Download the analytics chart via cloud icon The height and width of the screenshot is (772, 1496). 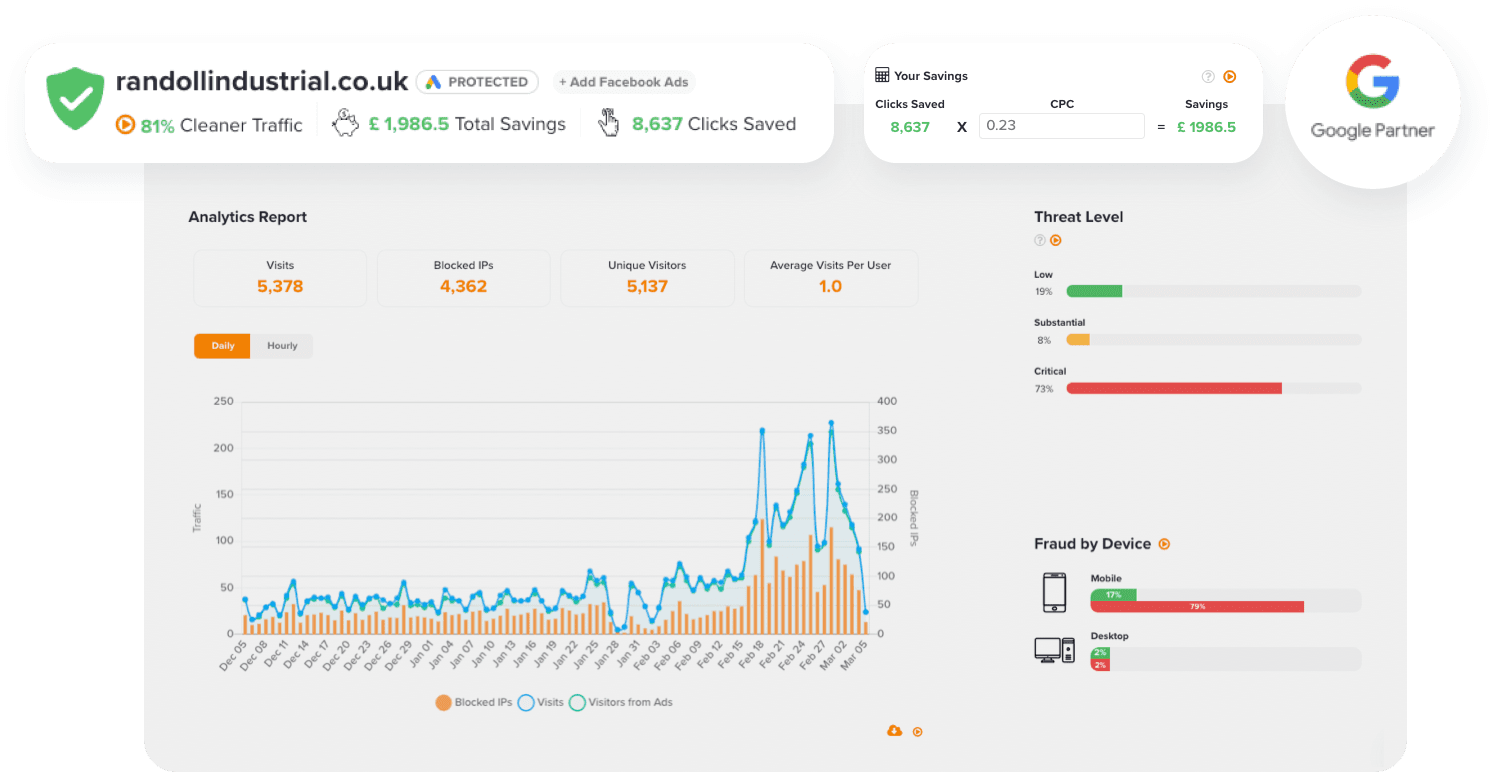click(x=895, y=731)
